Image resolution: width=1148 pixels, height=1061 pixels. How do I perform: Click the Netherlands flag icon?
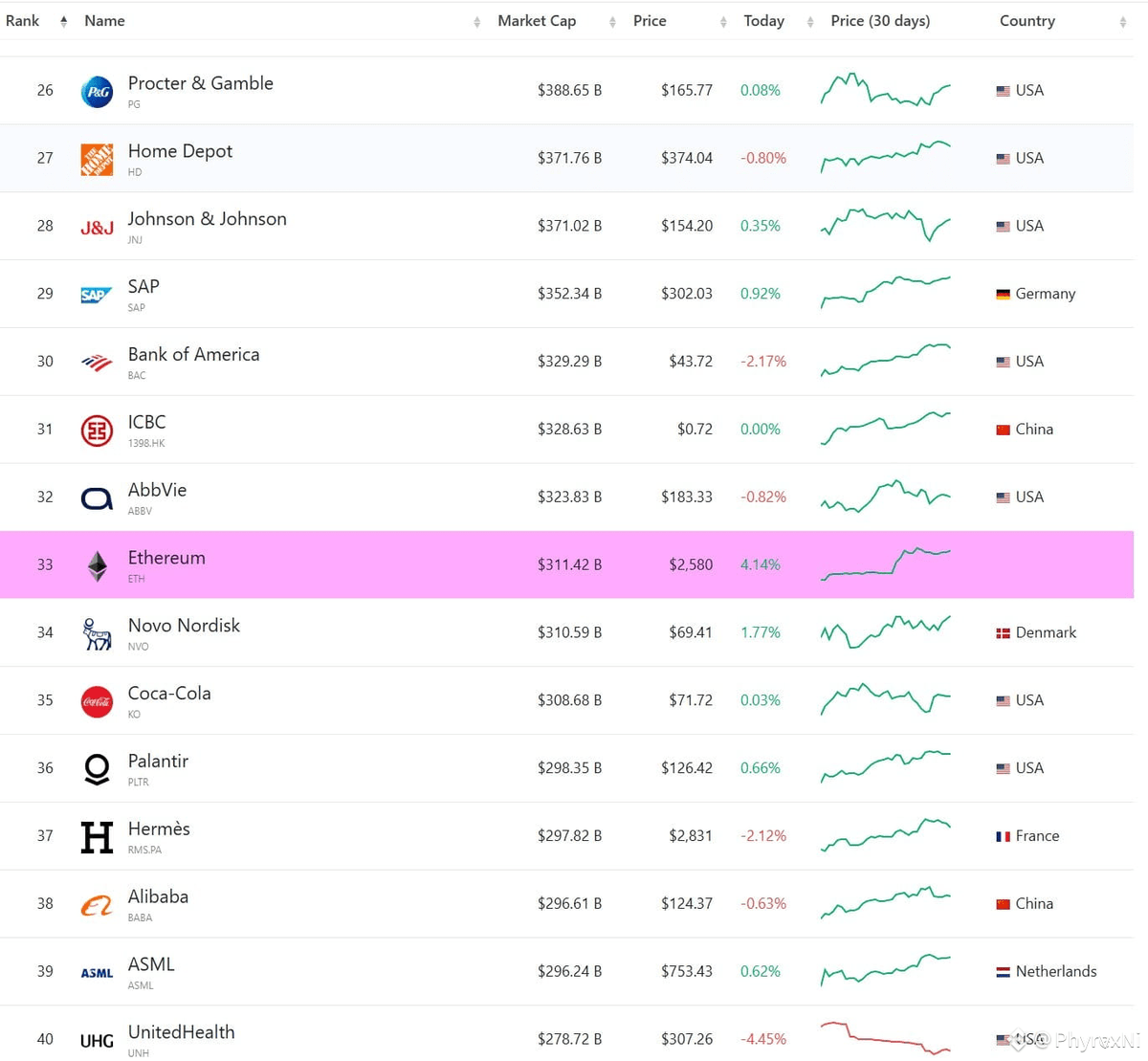click(1003, 972)
